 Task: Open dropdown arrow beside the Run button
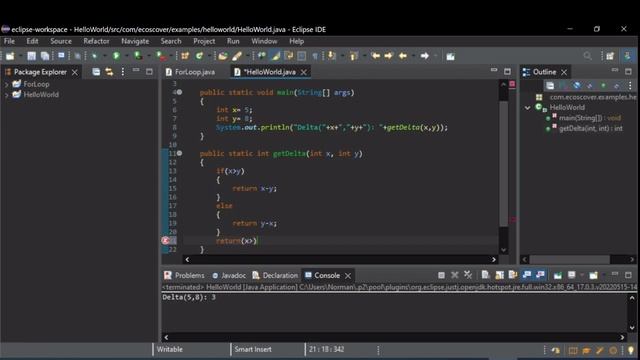(126, 56)
